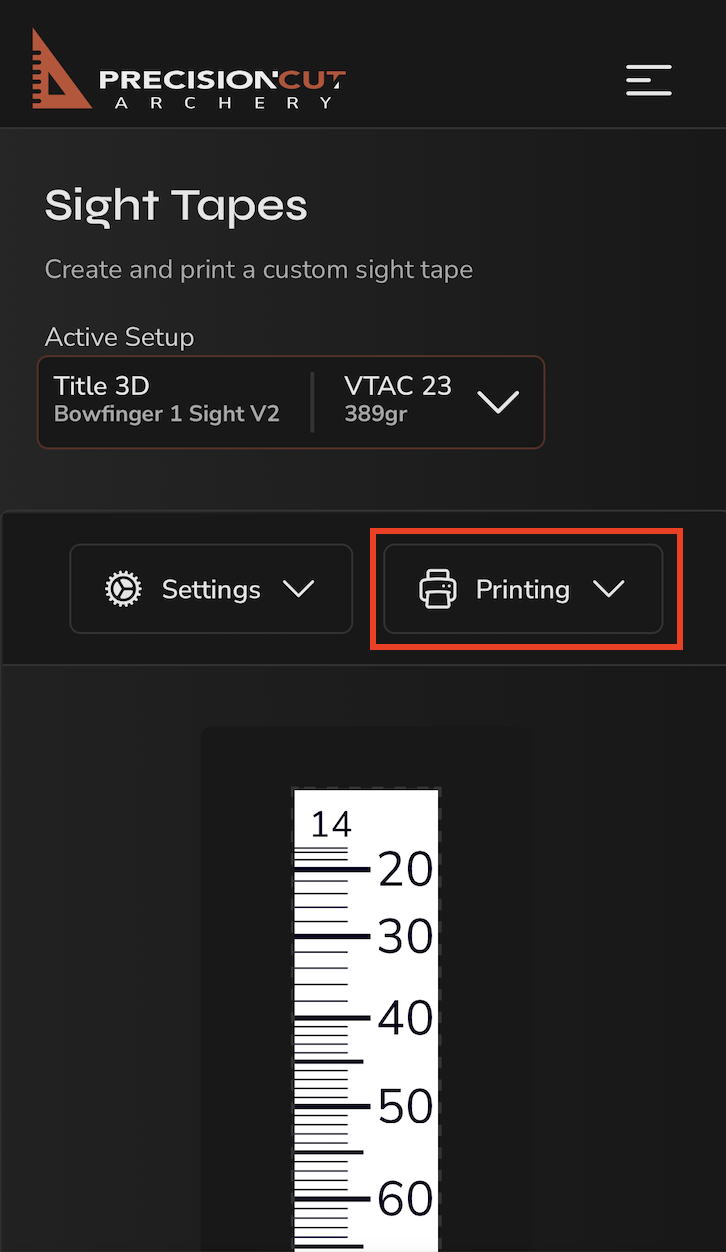This screenshot has height=1252, width=726.
Task: Click the printer icon beside Printing
Action: (x=437, y=589)
